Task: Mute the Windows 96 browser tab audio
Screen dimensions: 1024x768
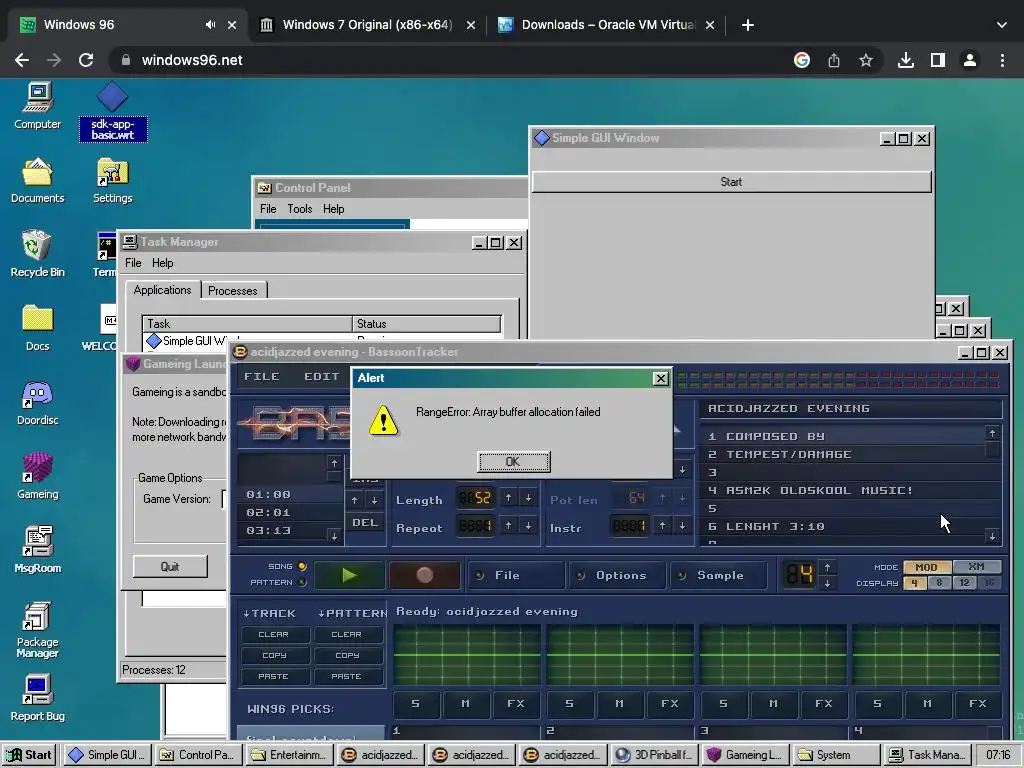Action: (210, 25)
